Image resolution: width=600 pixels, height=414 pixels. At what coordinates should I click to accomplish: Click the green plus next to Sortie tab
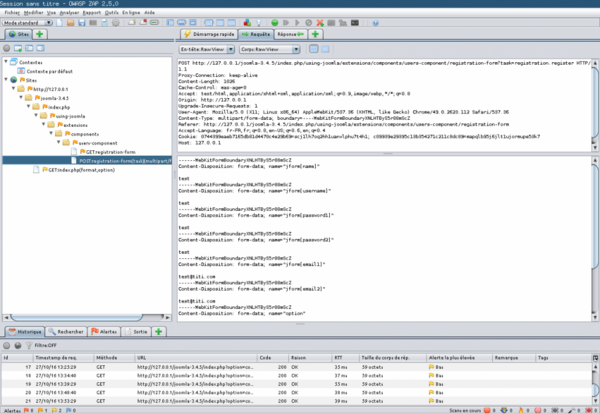coord(158,331)
